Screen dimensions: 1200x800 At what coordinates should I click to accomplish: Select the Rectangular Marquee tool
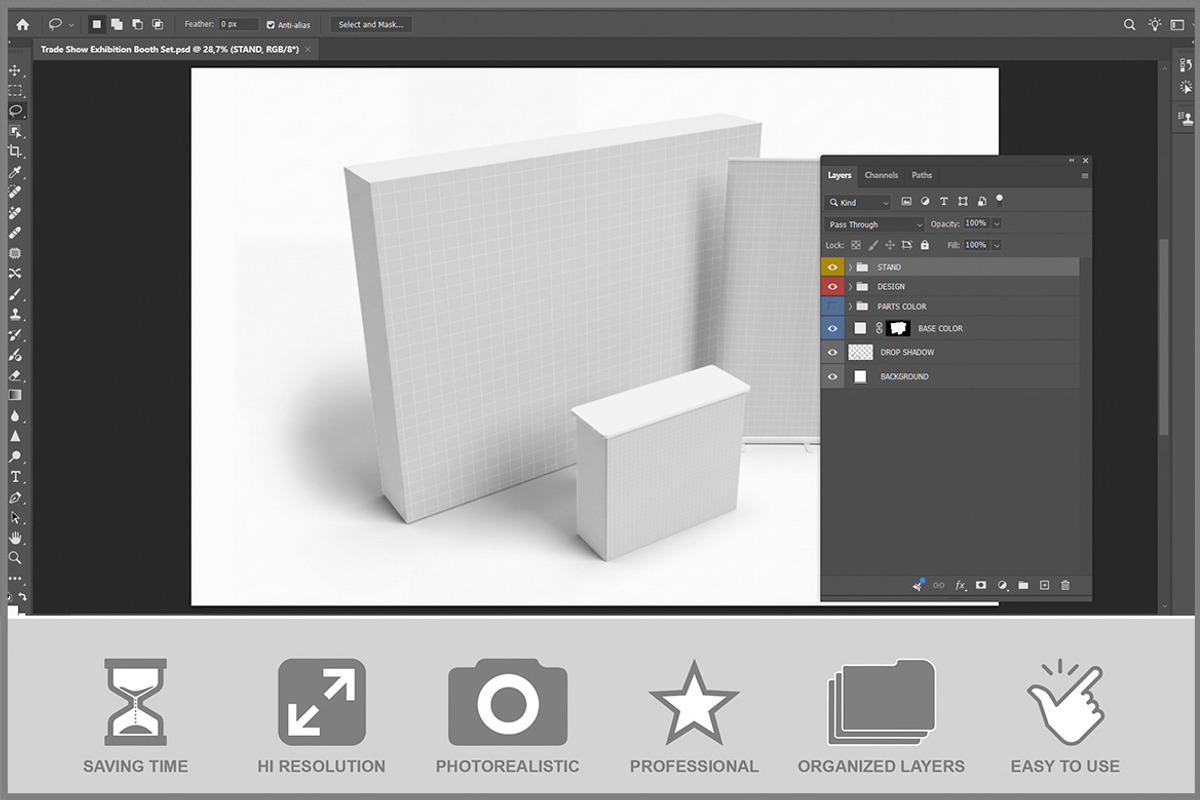15,91
